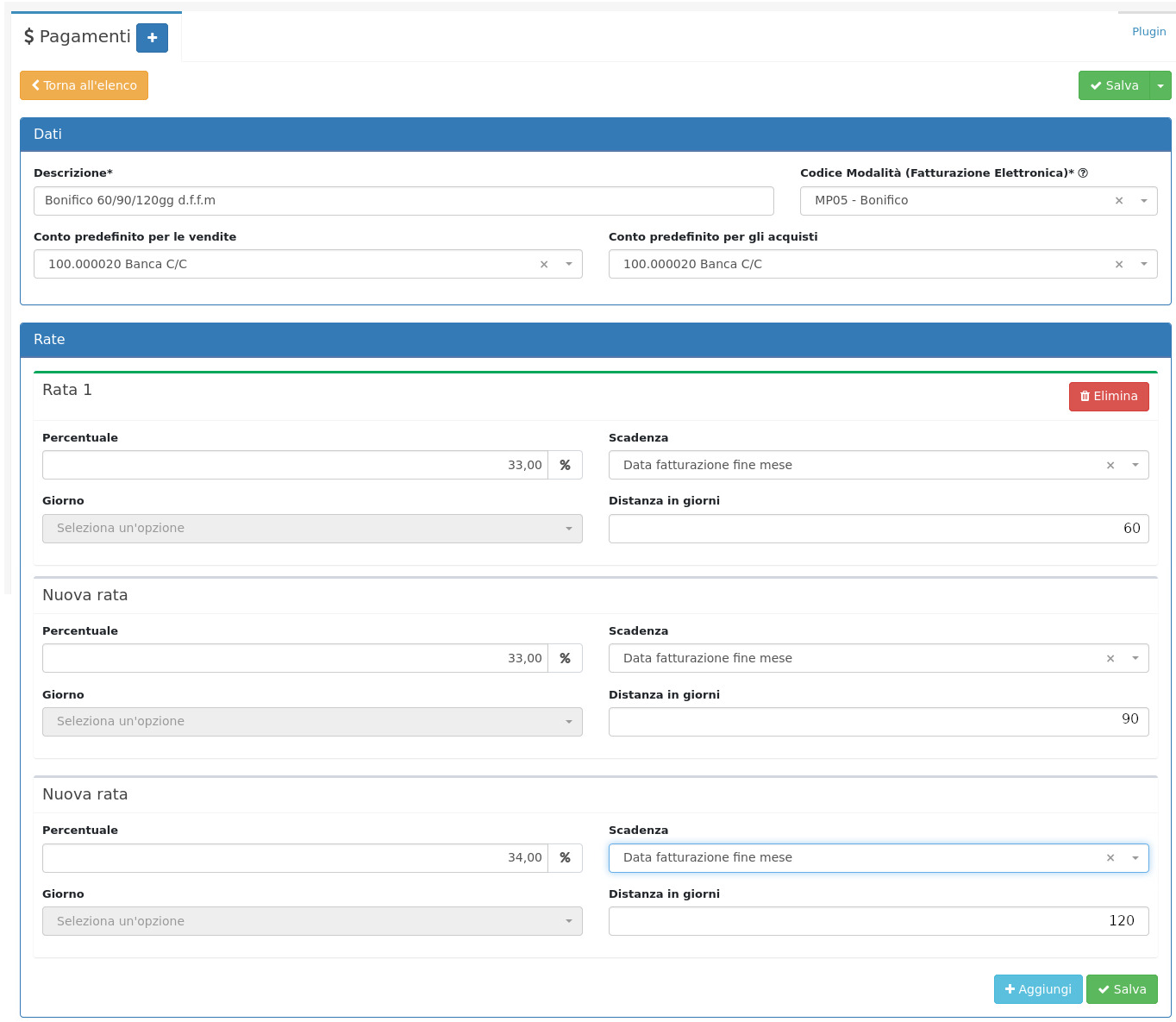Clear Scadenza of the 34,00 Nuova rata
The image size is (1176, 1022).
(x=1110, y=858)
